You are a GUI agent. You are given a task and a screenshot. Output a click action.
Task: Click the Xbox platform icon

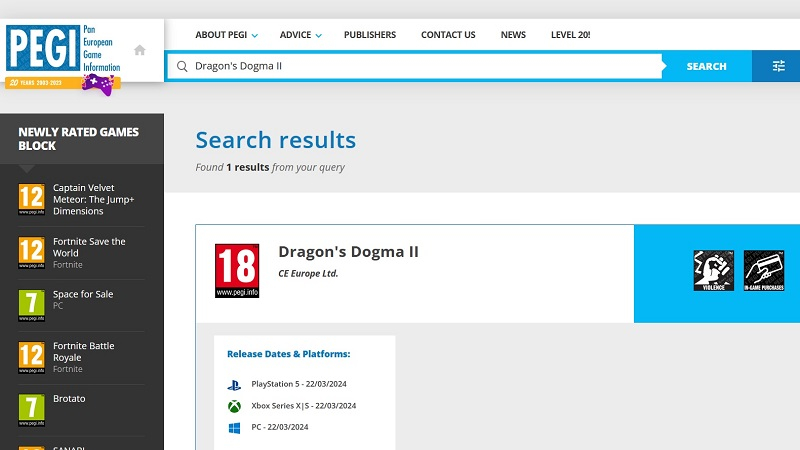[x=234, y=406]
